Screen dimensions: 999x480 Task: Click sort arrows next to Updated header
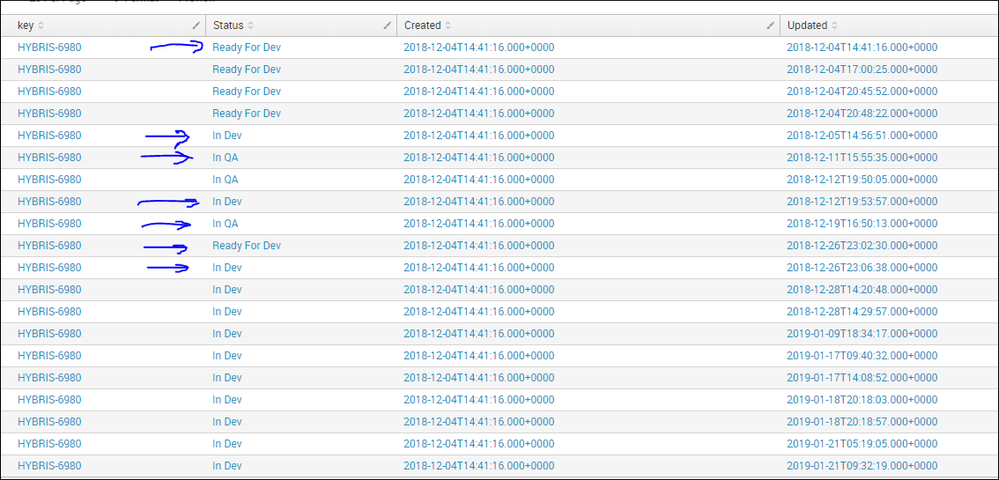coord(834,25)
